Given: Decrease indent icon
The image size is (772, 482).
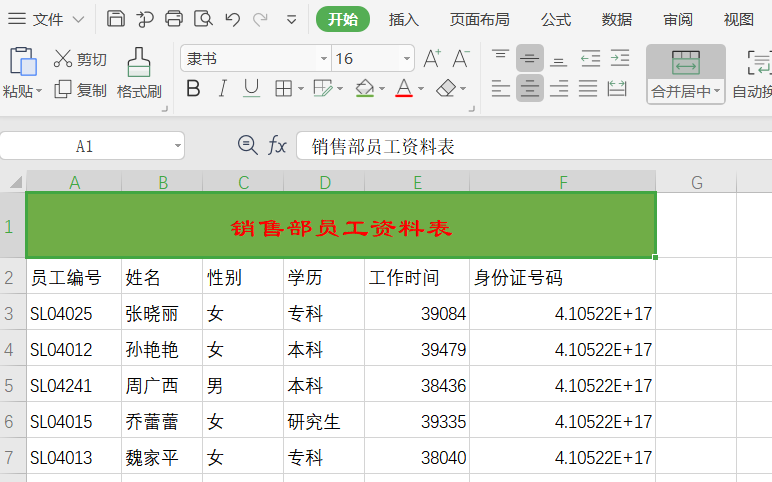Looking at the screenshot, I should (590, 59).
